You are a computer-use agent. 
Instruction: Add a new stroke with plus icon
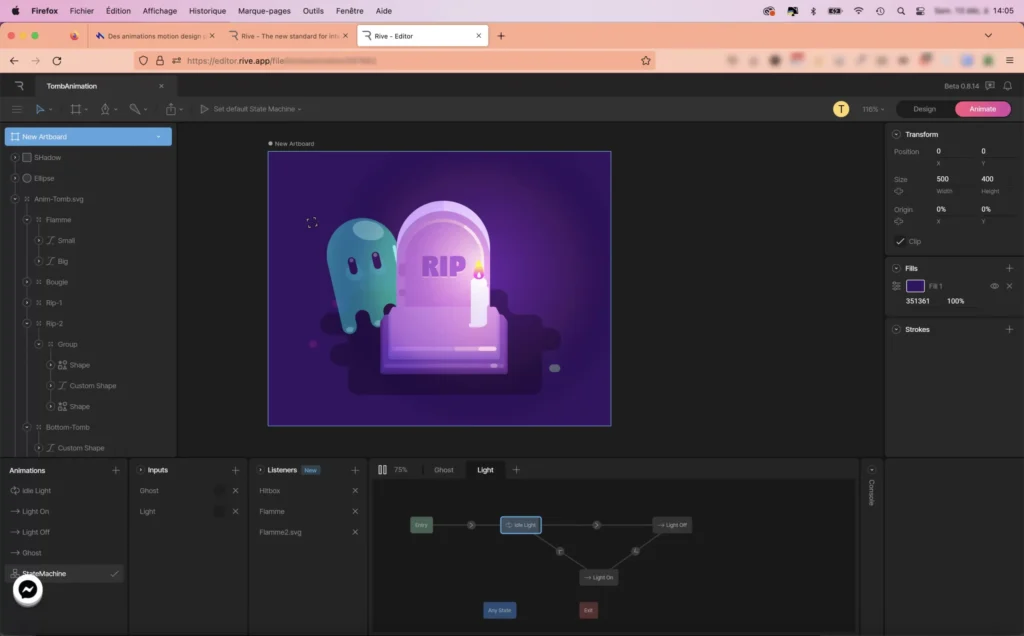[x=1009, y=329]
